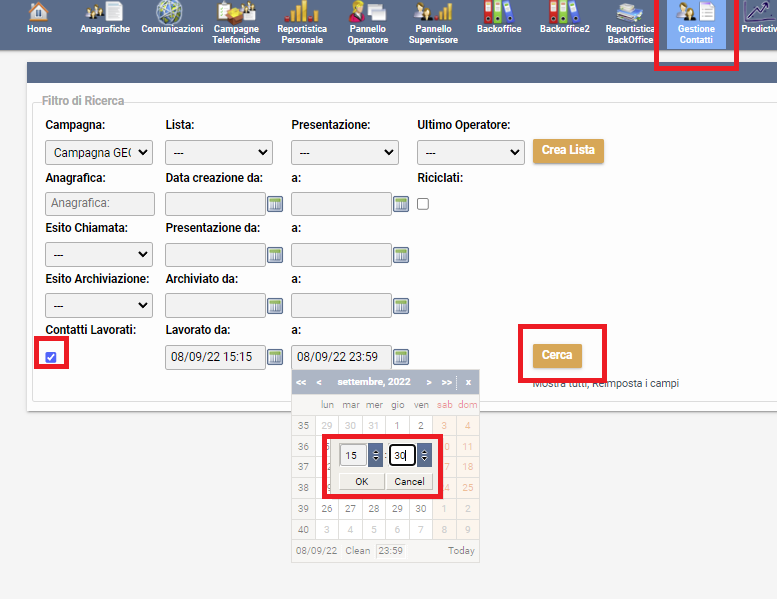Open the Reportistica Personale menu item
777x599 pixels.
(x=301, y=22)
